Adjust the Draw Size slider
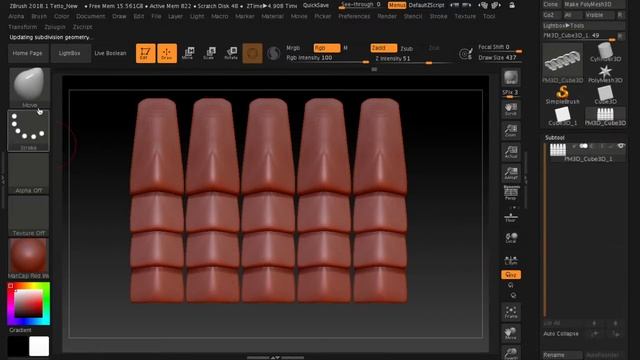The height and width of the screenshot is (360, 640). pos(500,58)
